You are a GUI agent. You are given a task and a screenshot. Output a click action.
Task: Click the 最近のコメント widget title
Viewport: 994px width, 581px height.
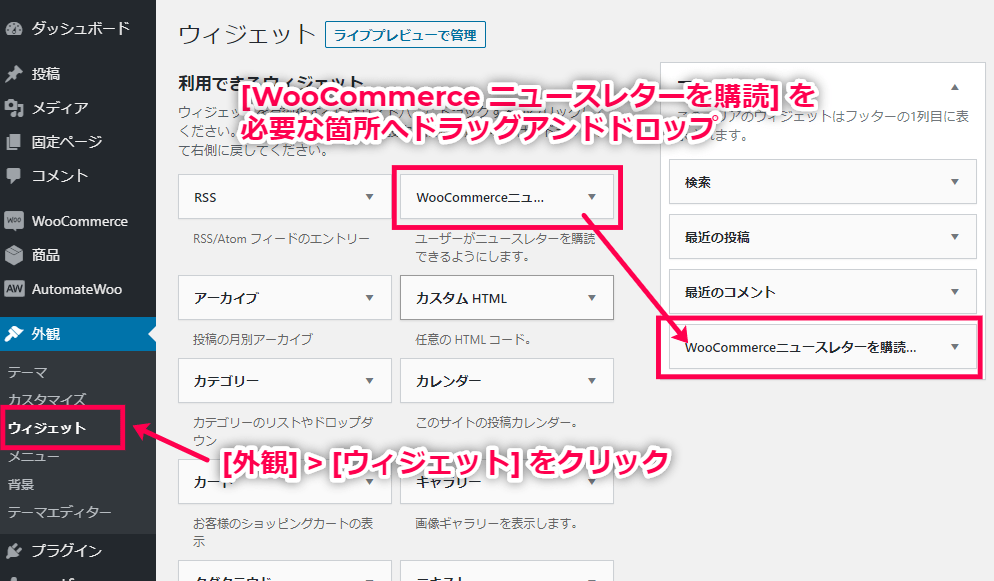click(x=730, y=293)
